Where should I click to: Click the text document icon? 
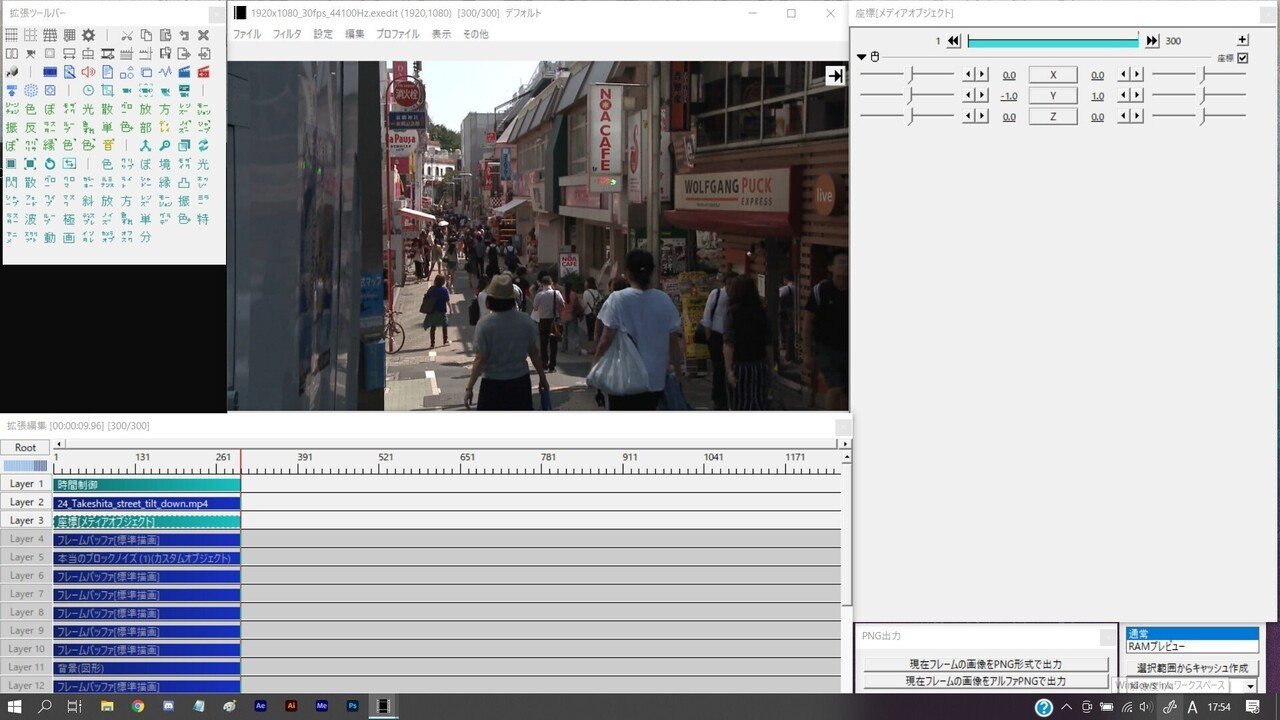tap(108, 71)
